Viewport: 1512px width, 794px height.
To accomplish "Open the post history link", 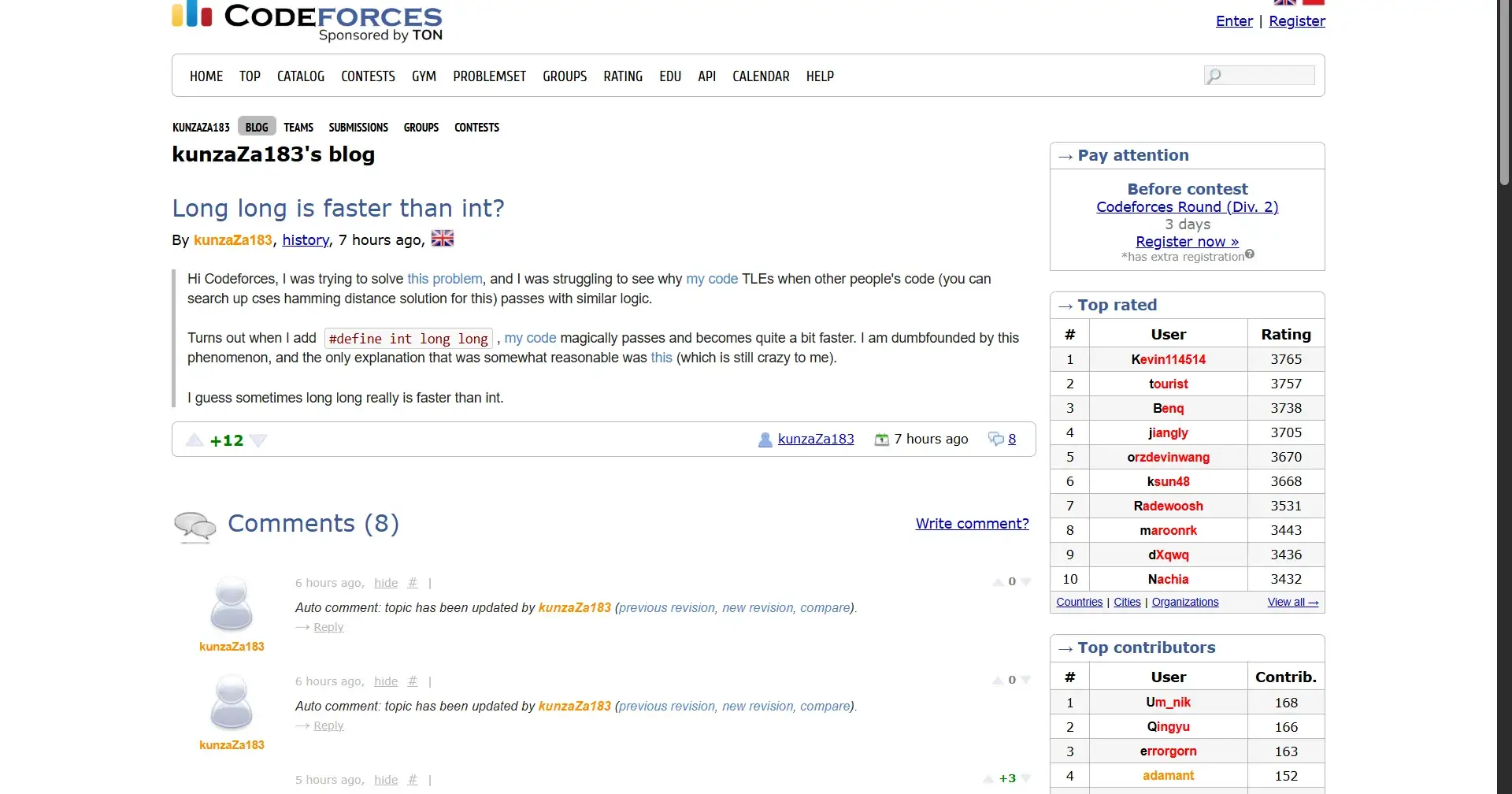I will pos(306,239).
